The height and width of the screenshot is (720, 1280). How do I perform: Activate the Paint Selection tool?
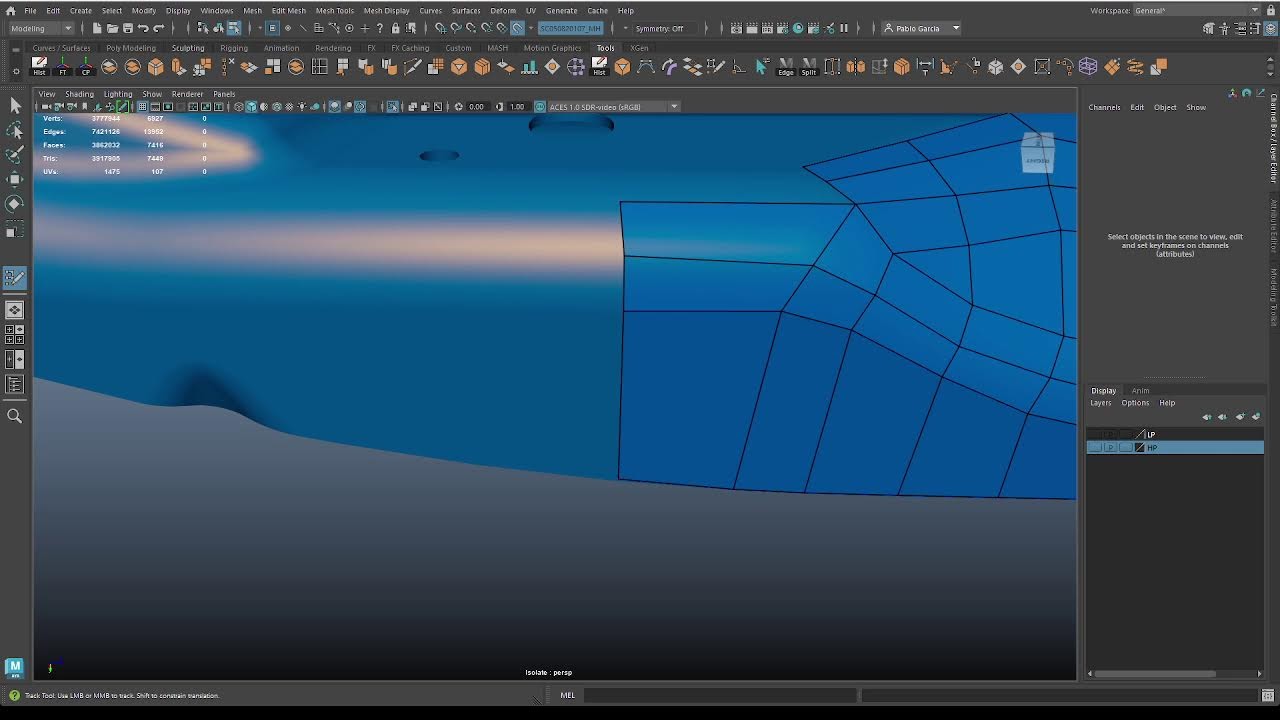[15, 155]
